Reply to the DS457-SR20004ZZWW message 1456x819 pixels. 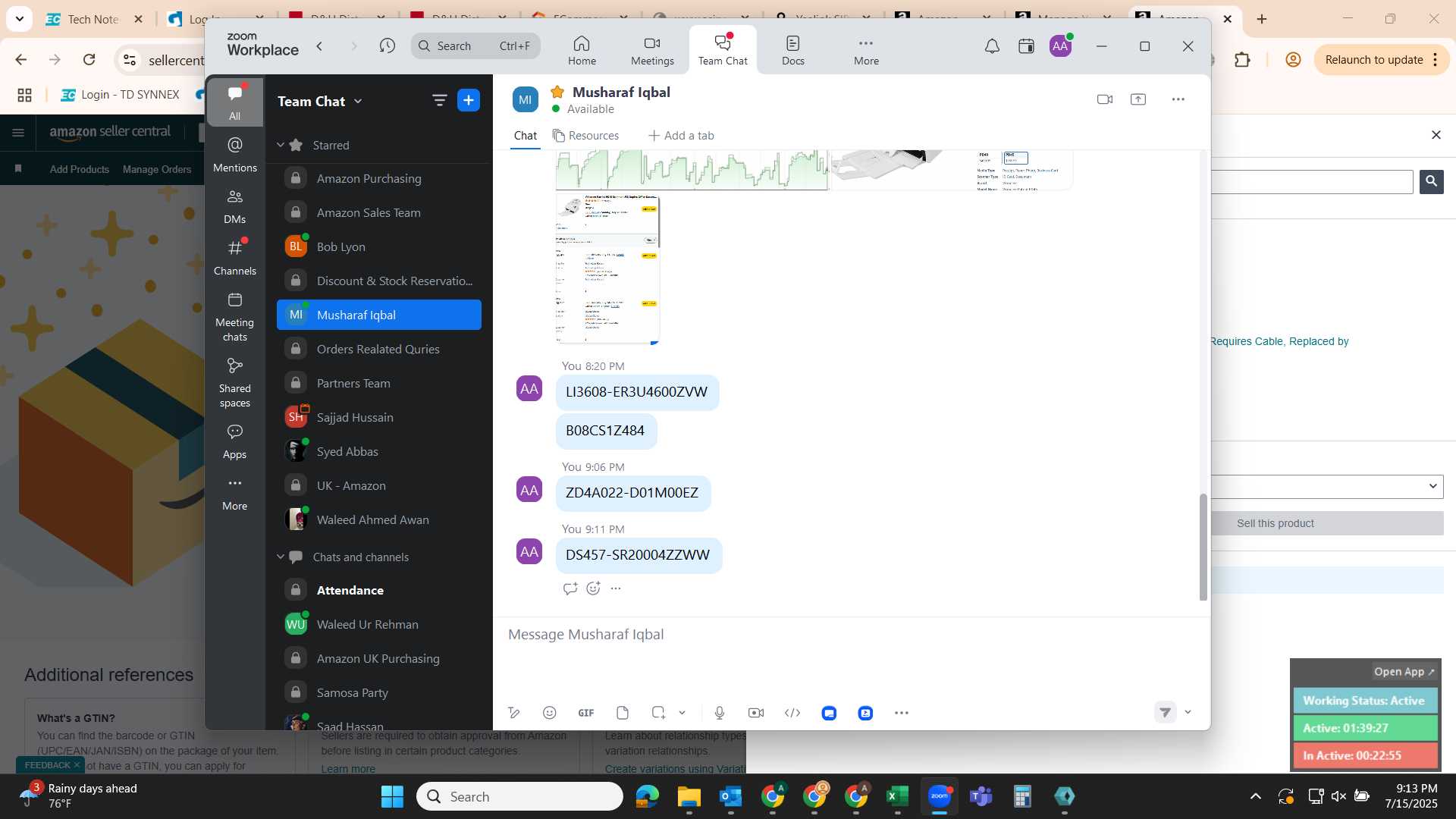(x=570, y=588)
